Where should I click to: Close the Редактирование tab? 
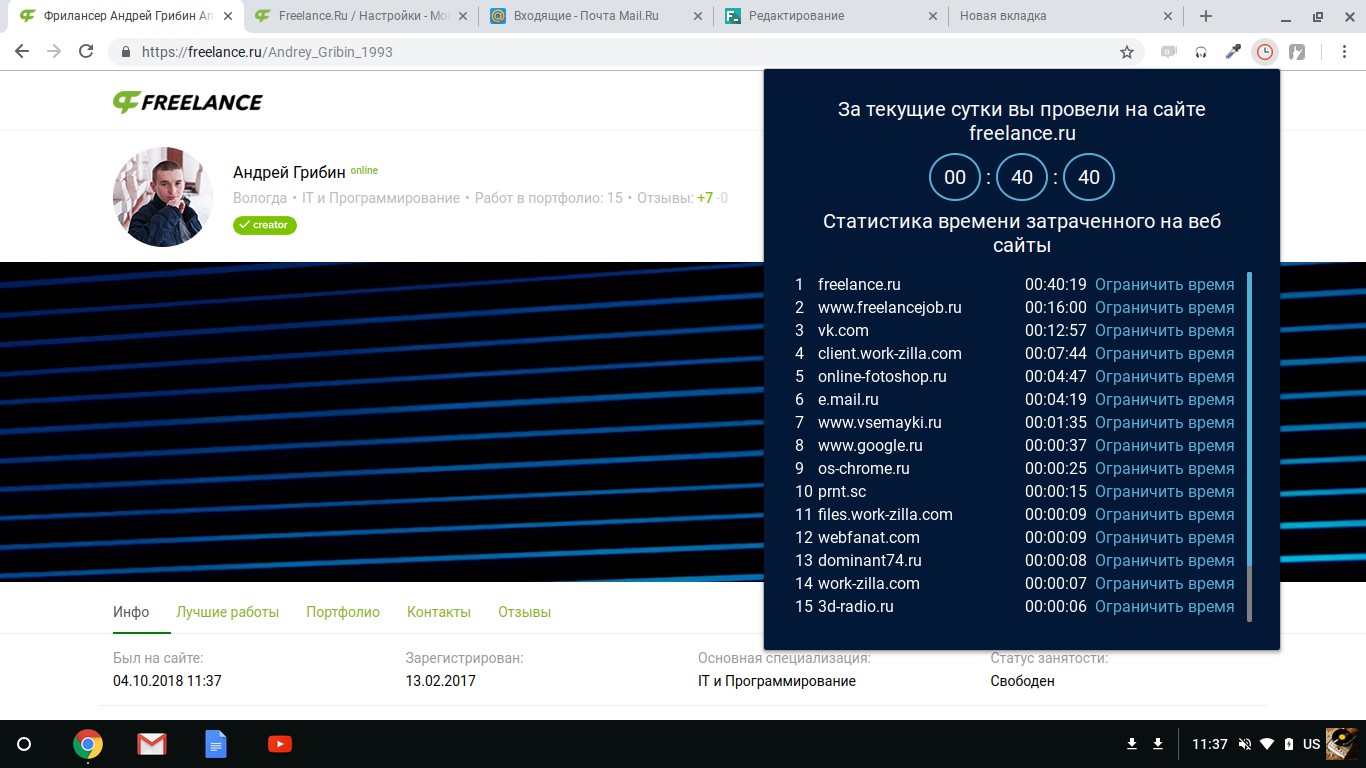[933, 16]
